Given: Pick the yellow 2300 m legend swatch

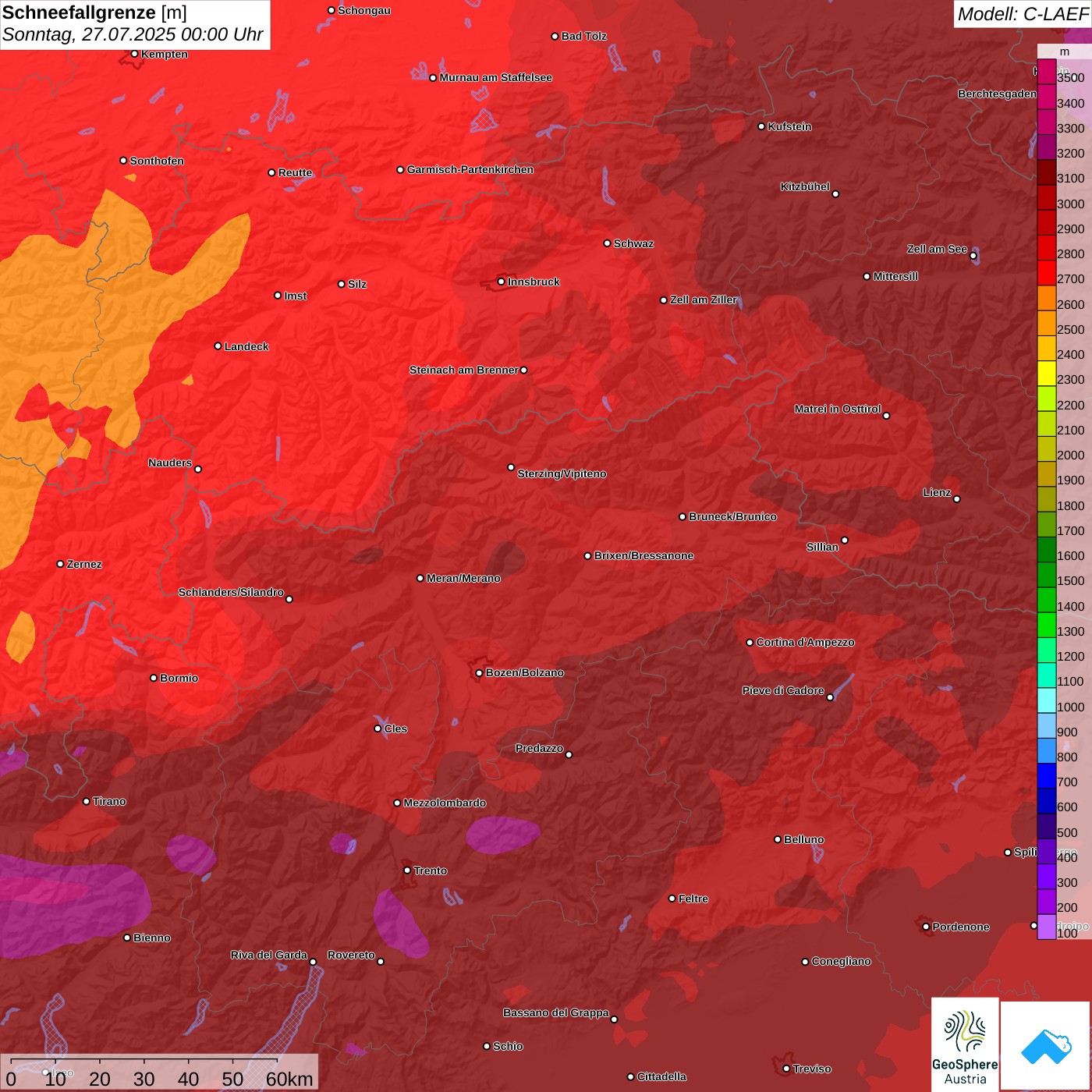Looking at the screenshot, I should pyautogui.click(x=1046, y=374).
